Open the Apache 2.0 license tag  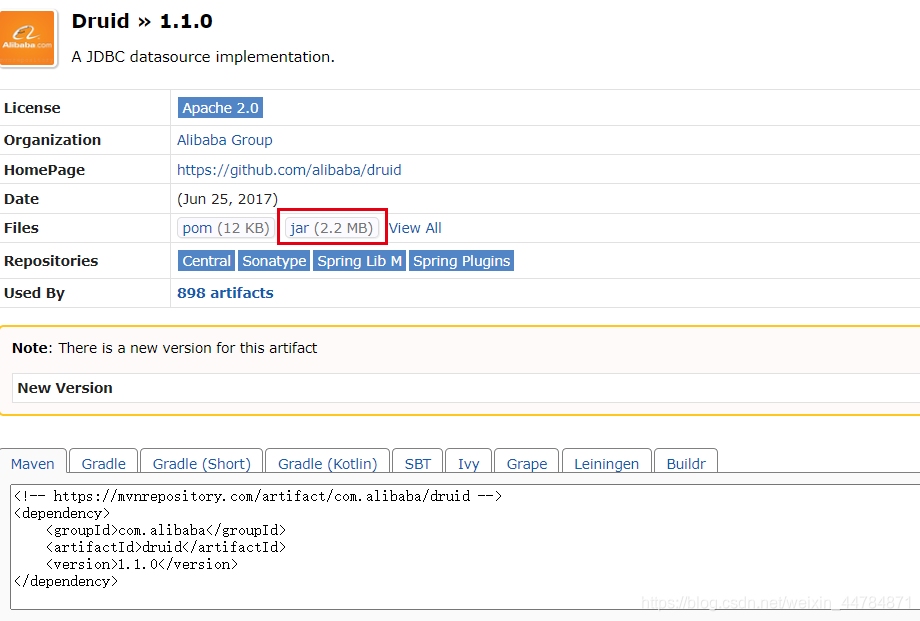click(x=220, y=108)
